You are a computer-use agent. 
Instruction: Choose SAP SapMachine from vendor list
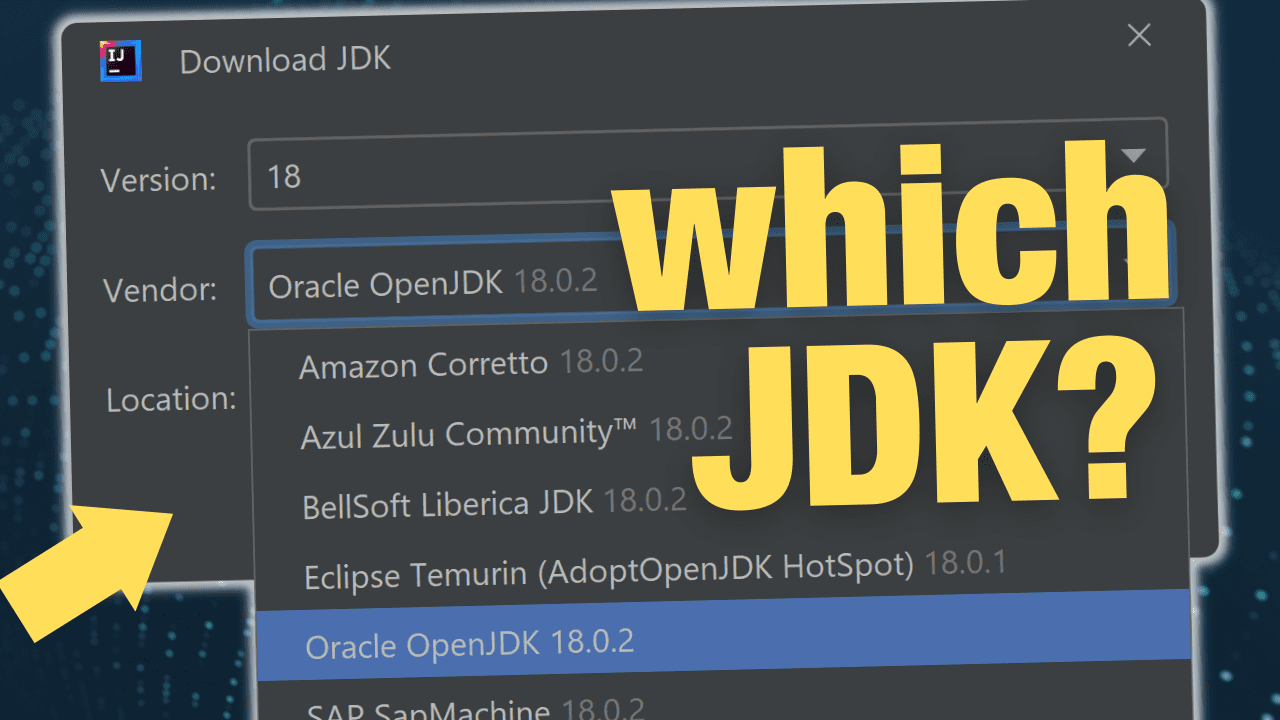point(428,708)
